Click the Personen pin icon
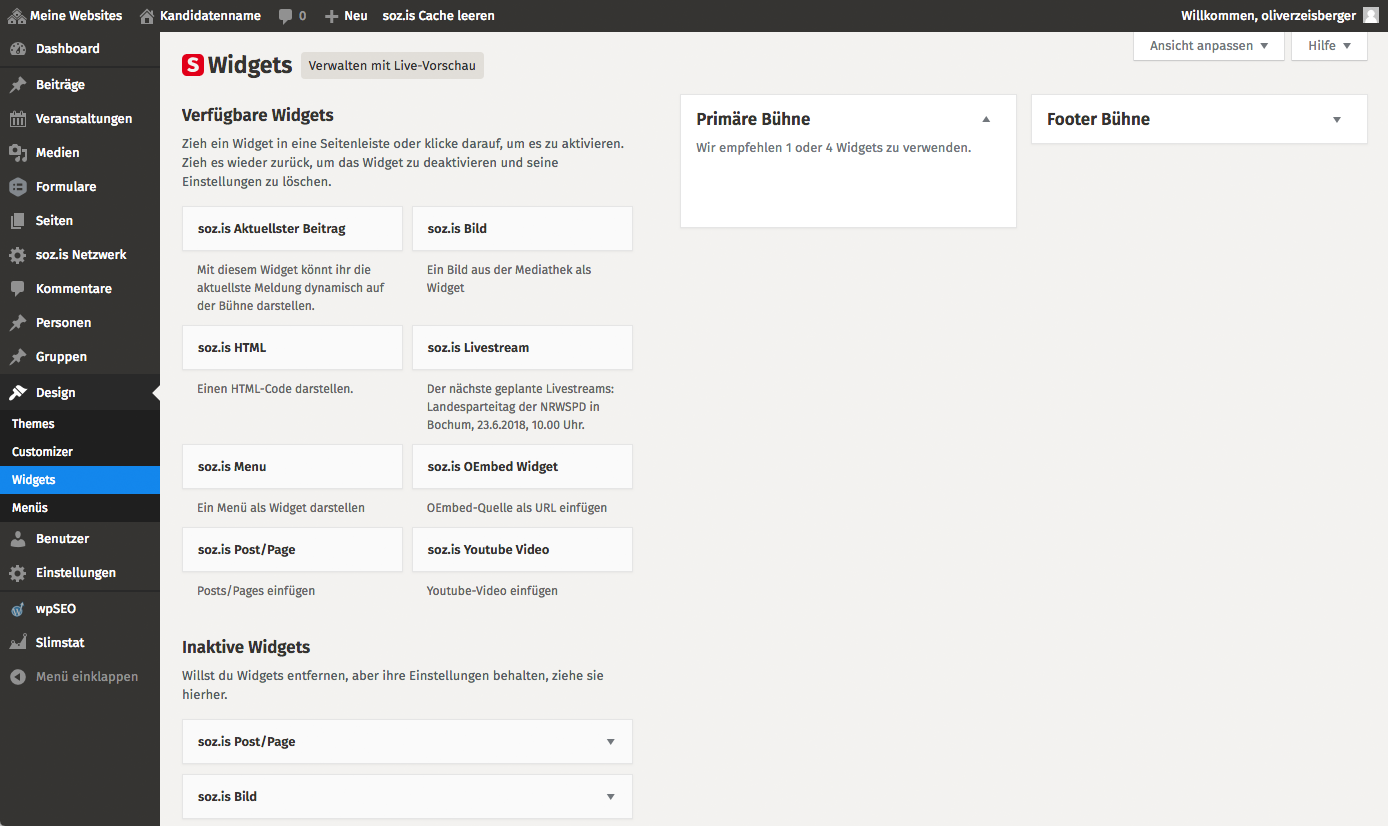This screenshot has height=826, width=1388. [x=18, y=323]
